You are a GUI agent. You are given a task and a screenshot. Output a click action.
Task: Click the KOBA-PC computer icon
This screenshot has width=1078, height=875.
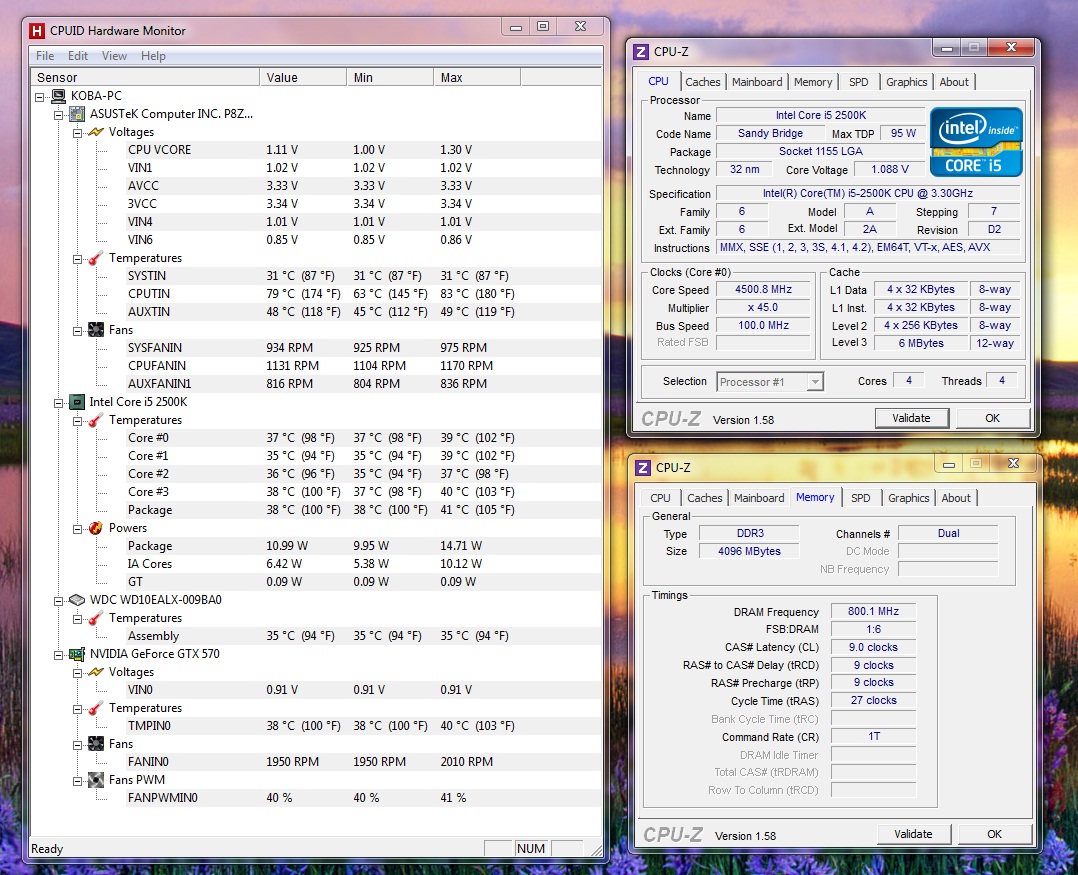click(59, 96)
